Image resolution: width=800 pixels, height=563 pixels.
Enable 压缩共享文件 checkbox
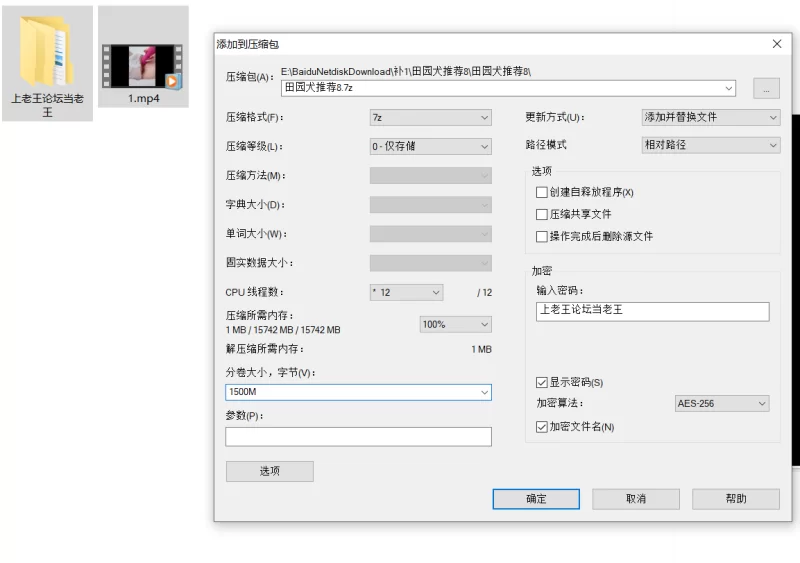542,214
